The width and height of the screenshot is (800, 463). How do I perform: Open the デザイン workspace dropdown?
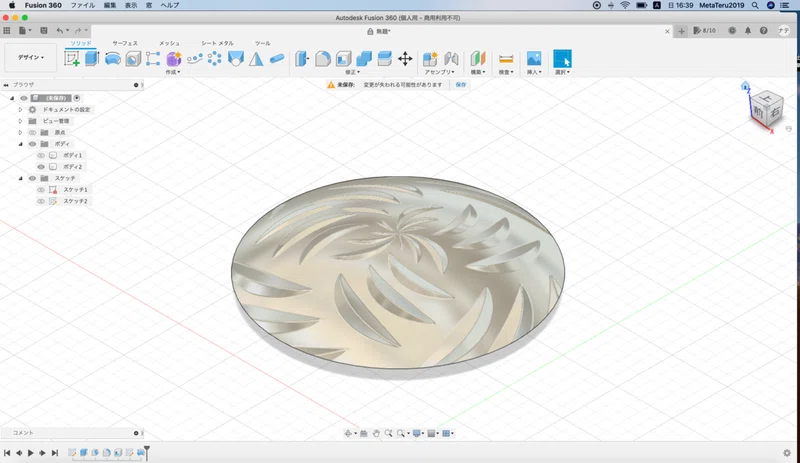click(31, 58)
